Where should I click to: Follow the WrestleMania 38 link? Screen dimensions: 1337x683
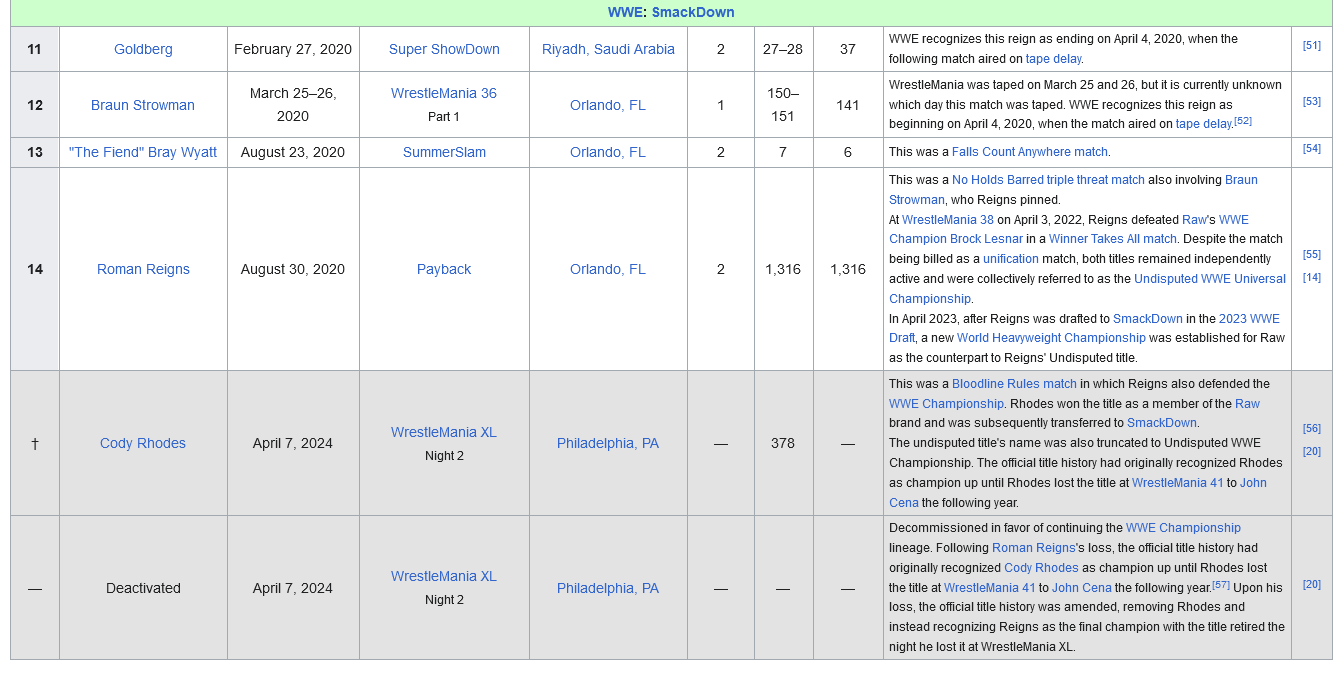click(948, 220)
